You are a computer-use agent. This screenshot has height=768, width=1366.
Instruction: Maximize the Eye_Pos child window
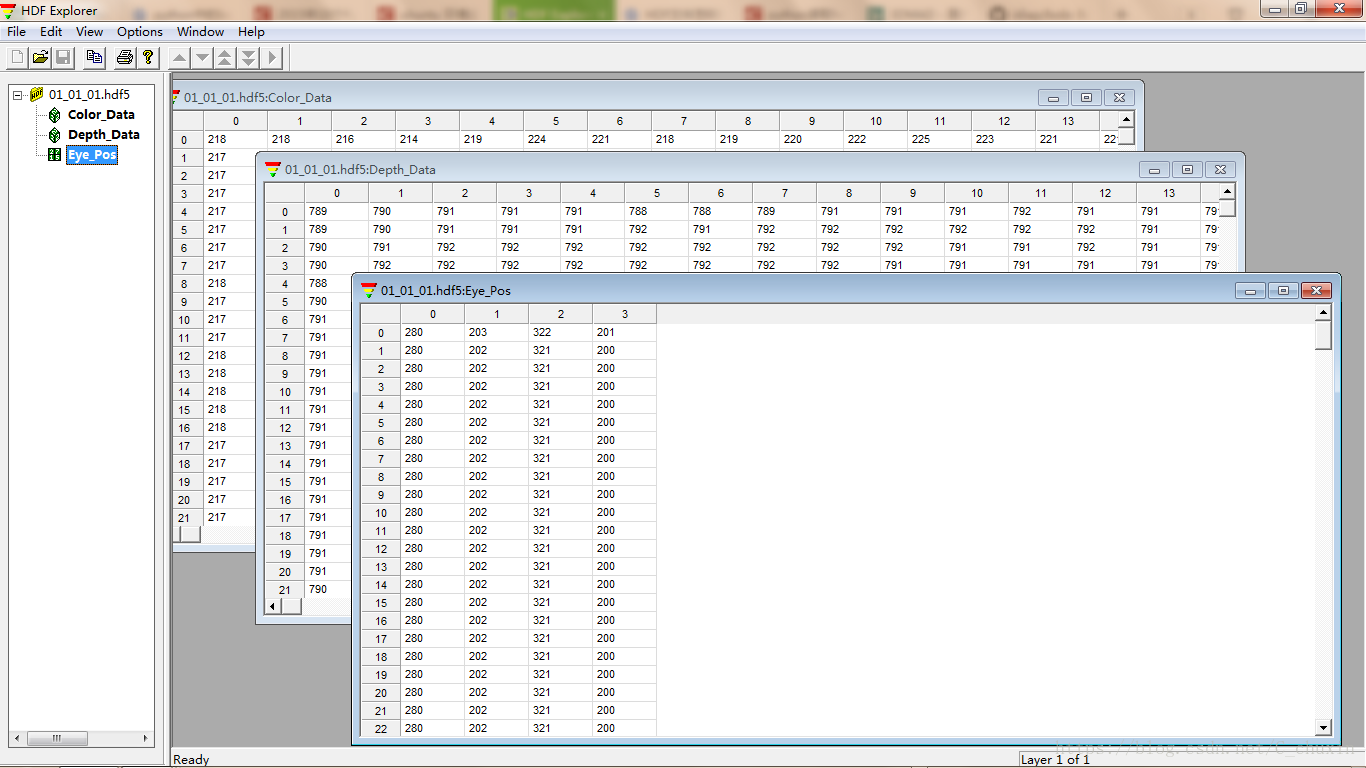(x=1283, y=291)
